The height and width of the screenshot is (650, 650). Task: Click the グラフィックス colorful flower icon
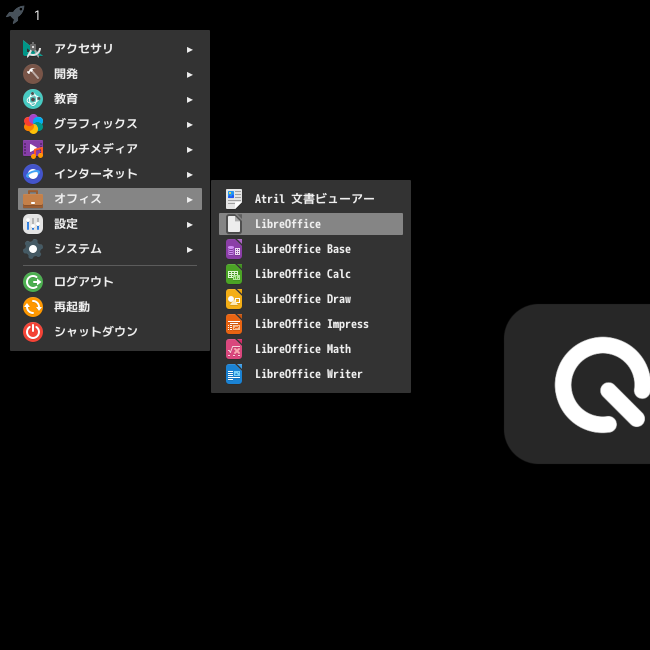pos(33,124)
